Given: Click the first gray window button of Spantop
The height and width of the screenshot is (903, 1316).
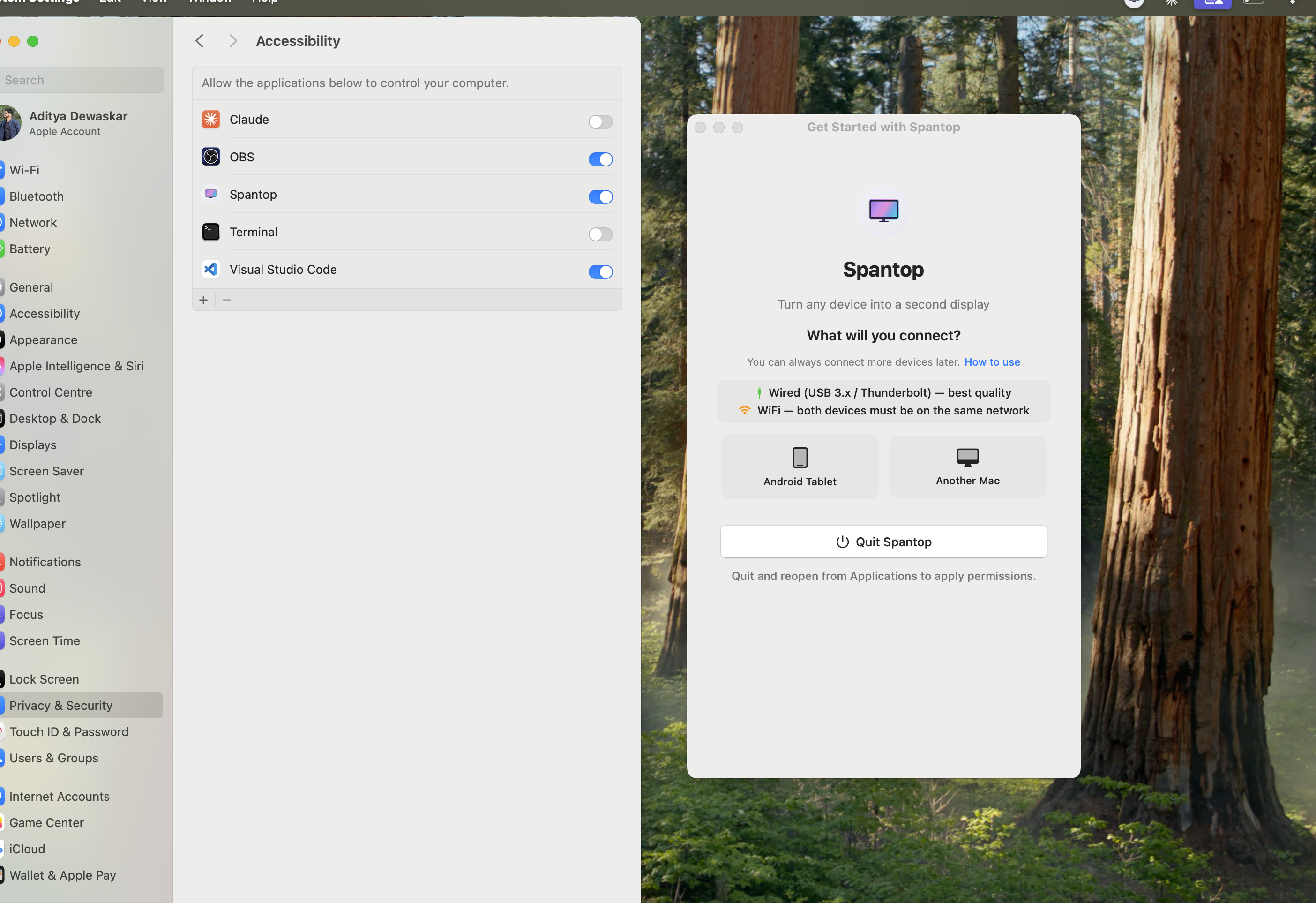Looking at the screenshot, I should click(x=700, y=128).
